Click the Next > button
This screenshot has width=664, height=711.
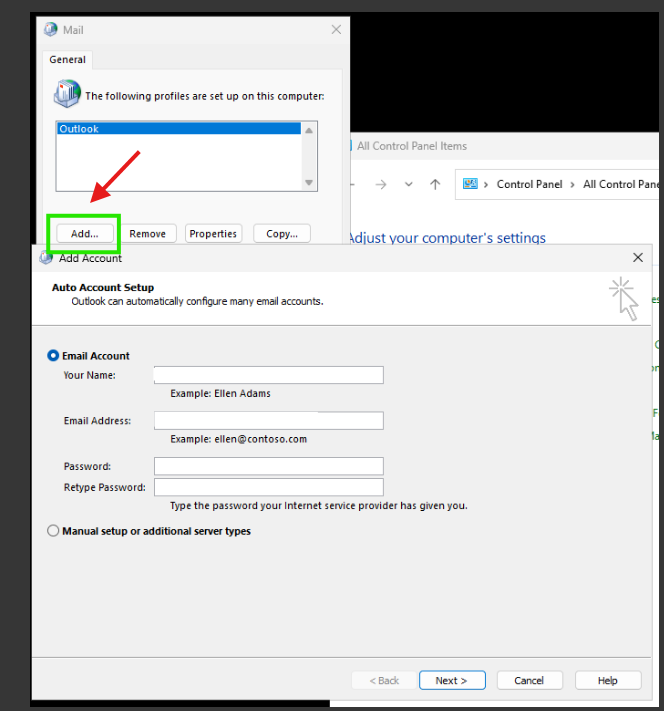click(x=452, y=680)
